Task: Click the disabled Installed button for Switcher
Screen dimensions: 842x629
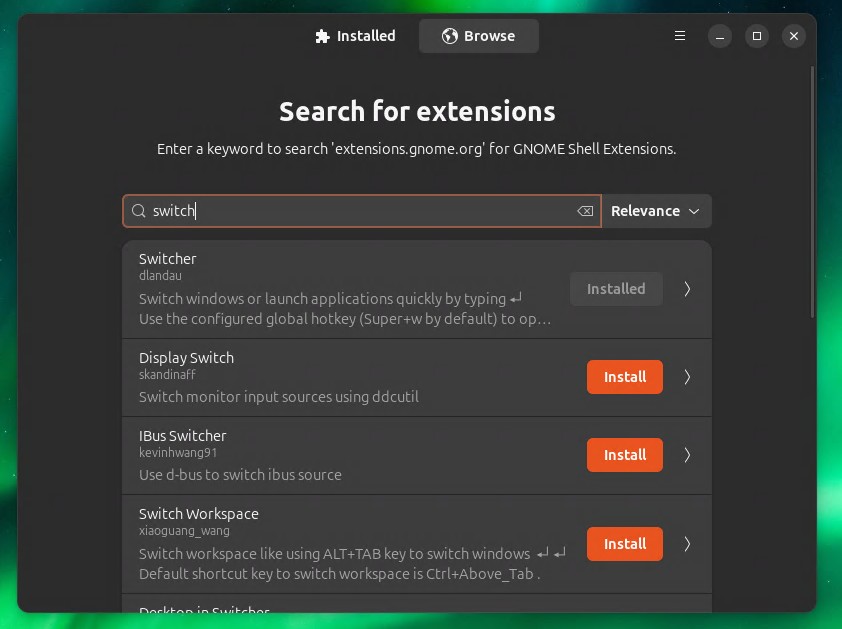Action: (x=616, y=289)
